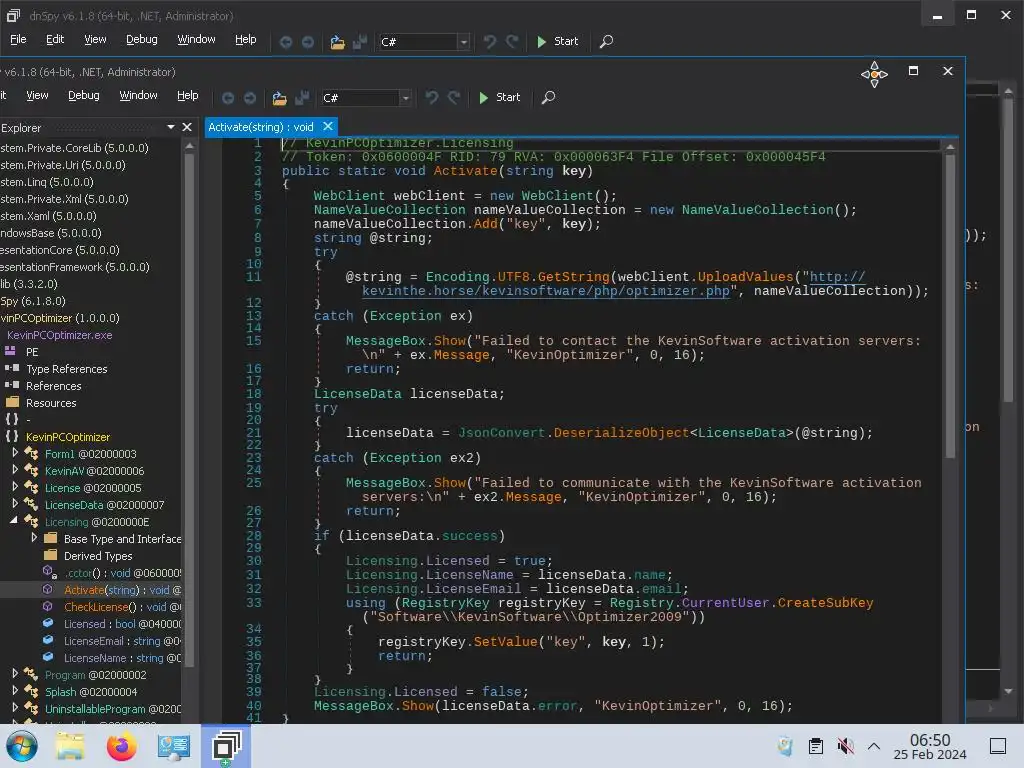Expand the KevinAV @02000006 node
This screenshot has height=768, width=1024.
coord(15,470)
